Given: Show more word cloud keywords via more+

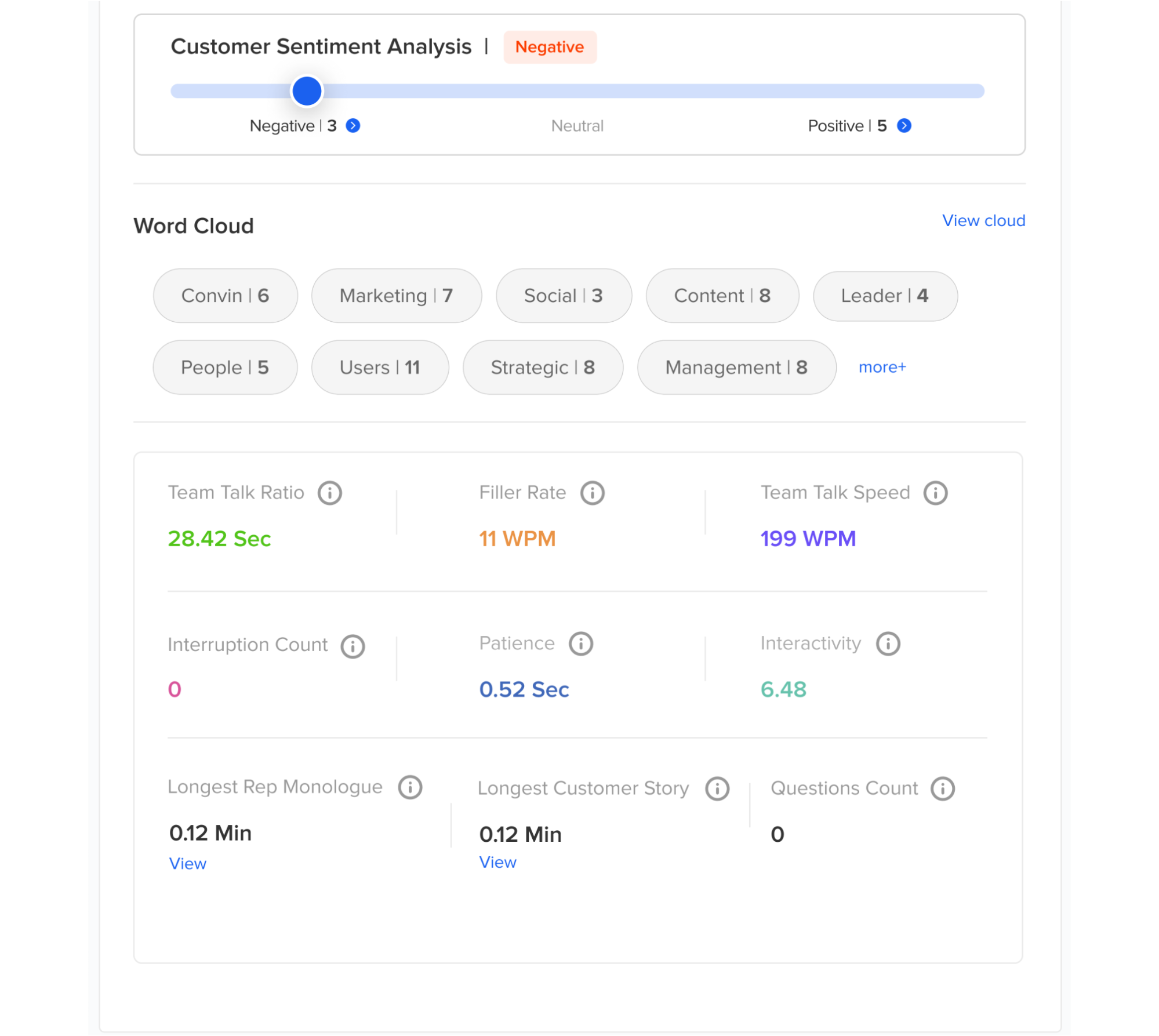Looking at the screenshot, I should click(882, 366).
